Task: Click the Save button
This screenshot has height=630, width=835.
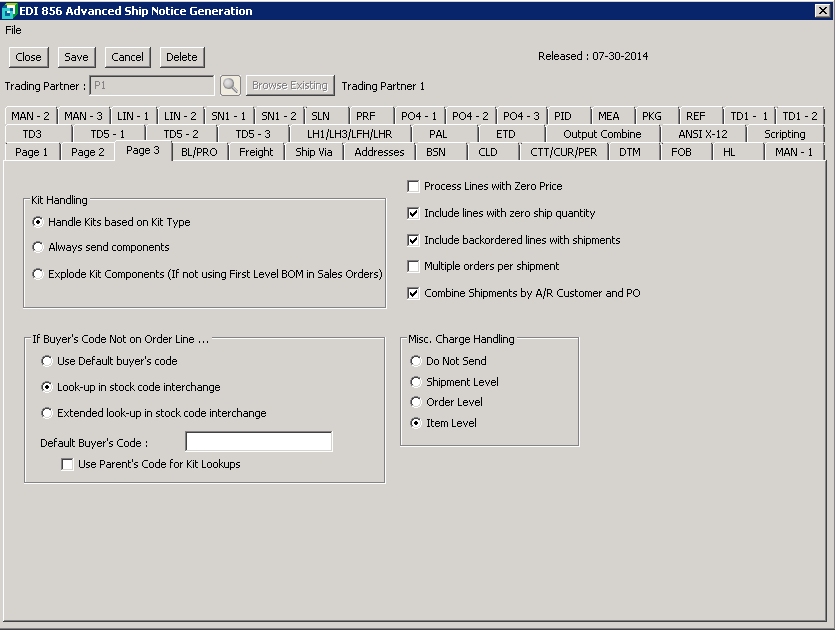Action: [x=76, y=57]
